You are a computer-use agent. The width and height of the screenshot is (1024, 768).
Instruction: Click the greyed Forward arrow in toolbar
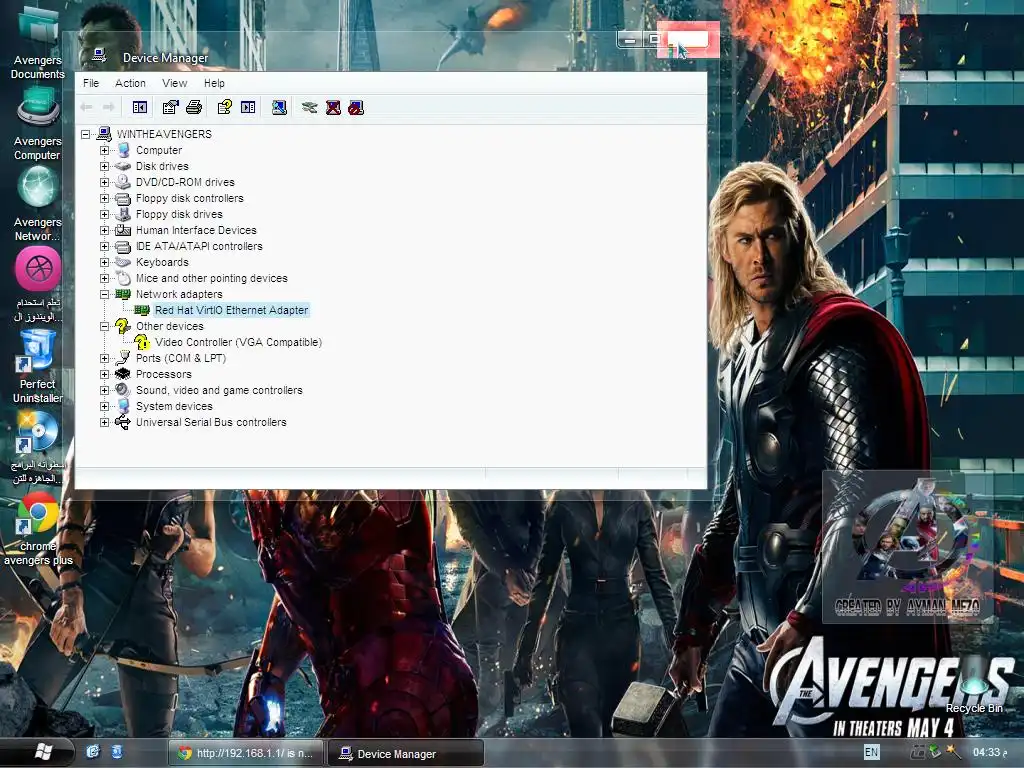coord(109,107)
